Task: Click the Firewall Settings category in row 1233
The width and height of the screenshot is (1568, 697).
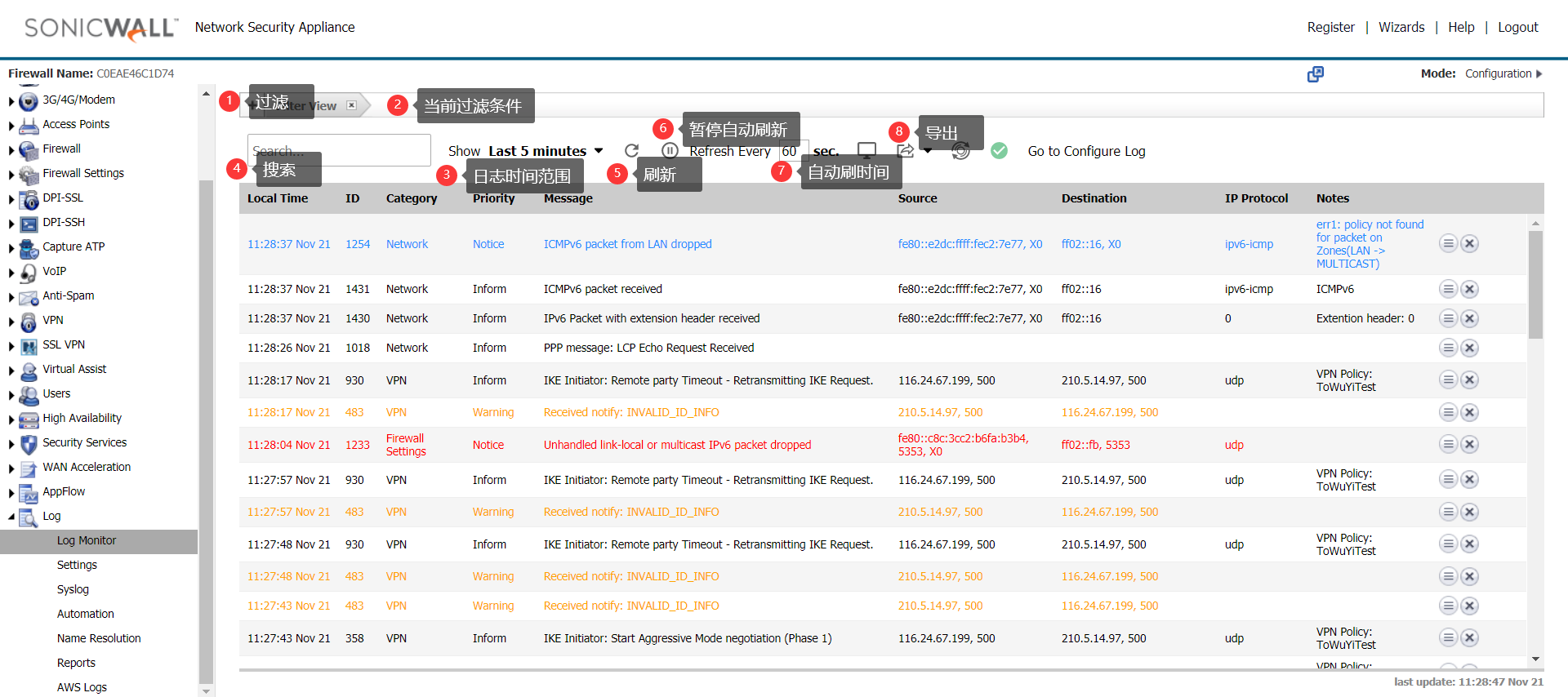Action: 406,445
